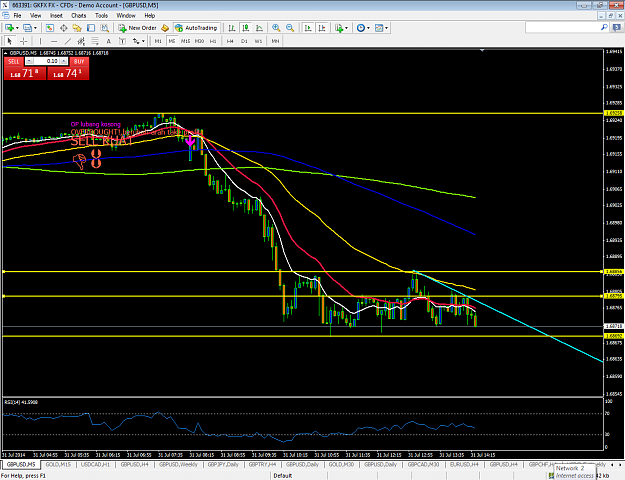The width and height of the screenshot is (625, 480).
Task: Click the application menu icon beside File
Action: 6,16
